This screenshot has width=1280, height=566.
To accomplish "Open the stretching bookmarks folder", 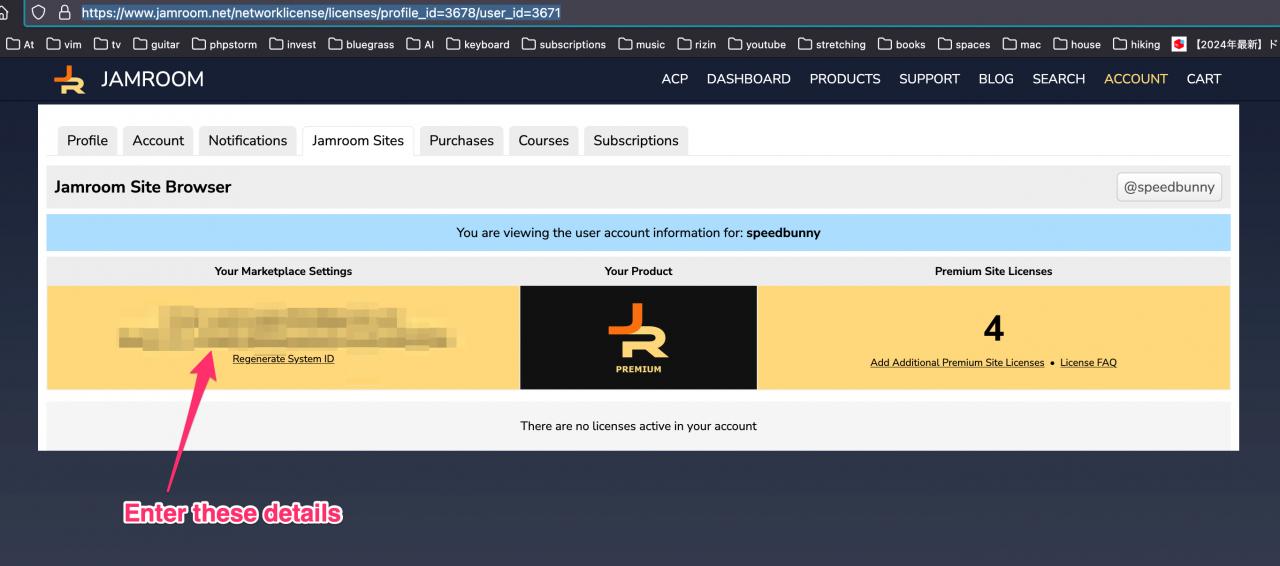I will [x=832, y=44].
